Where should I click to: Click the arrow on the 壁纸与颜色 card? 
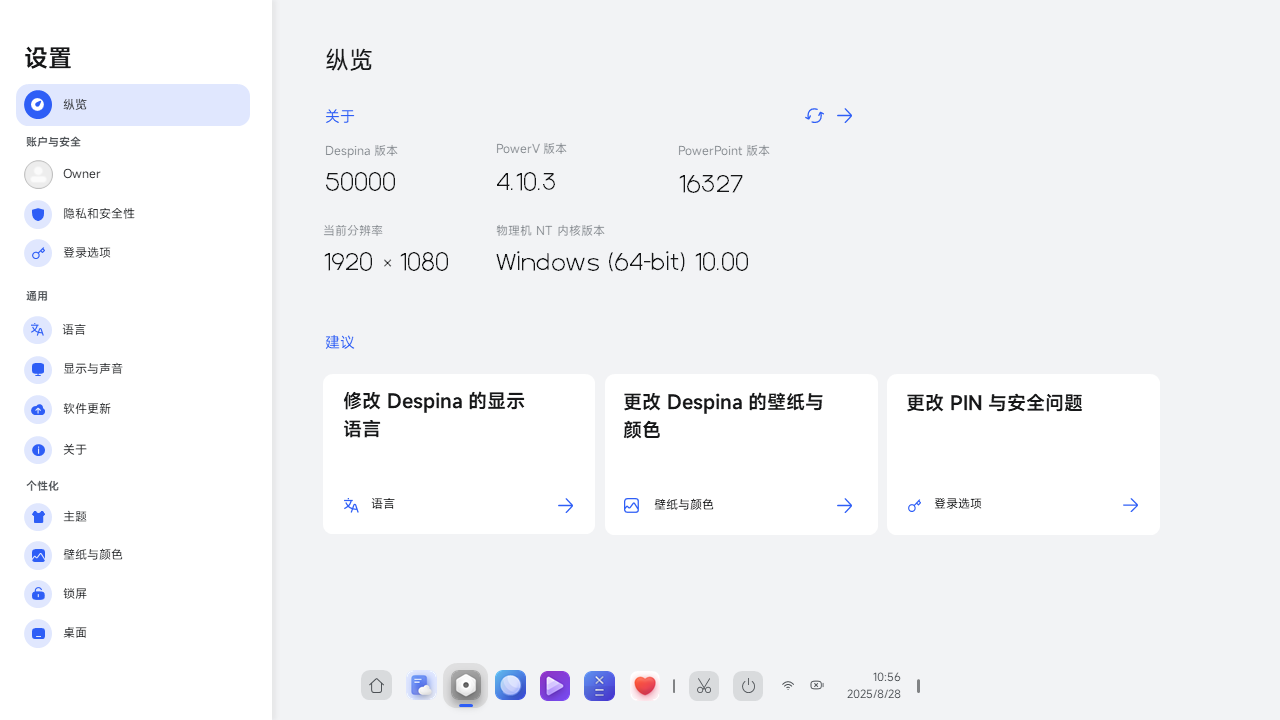pyautogui.click(x=845, y=506)
